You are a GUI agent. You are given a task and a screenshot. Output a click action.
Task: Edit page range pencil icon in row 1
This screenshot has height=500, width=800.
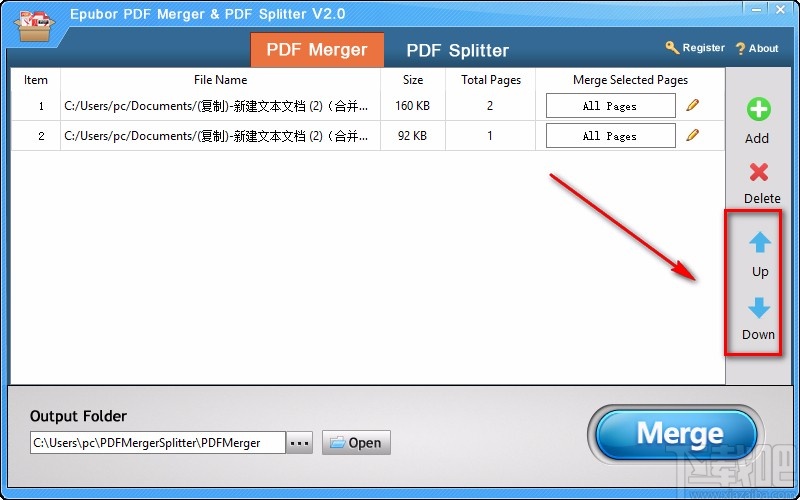pyautogui.click(x=692, y=105)
